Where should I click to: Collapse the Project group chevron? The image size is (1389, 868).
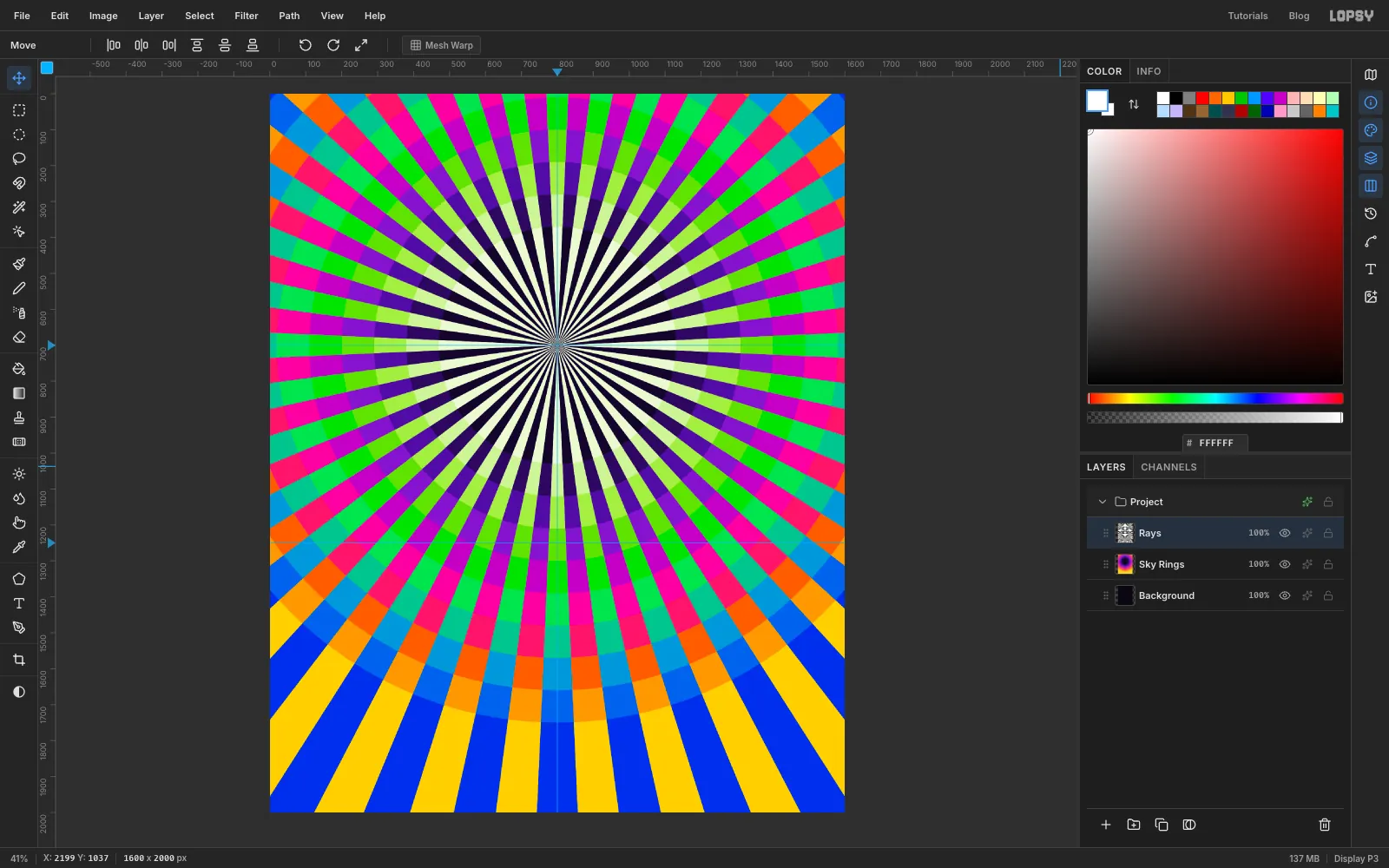(x=1103, y=502)
